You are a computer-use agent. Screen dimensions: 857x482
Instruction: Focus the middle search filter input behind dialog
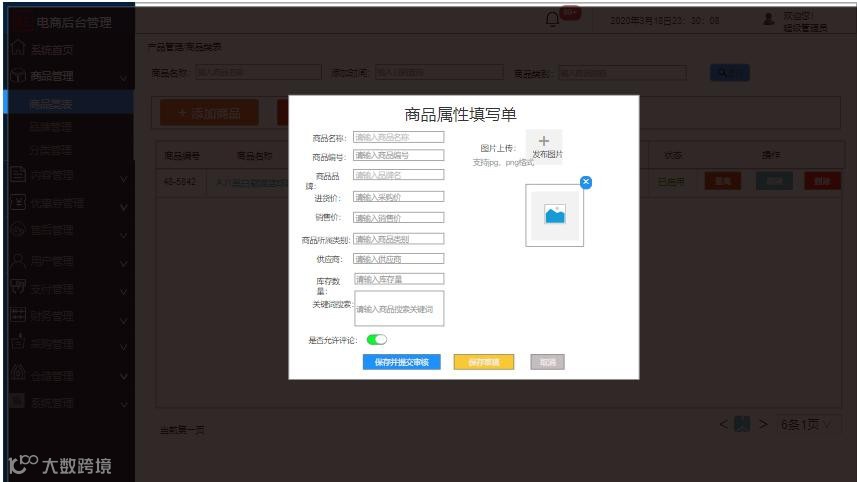pos(439,72)
